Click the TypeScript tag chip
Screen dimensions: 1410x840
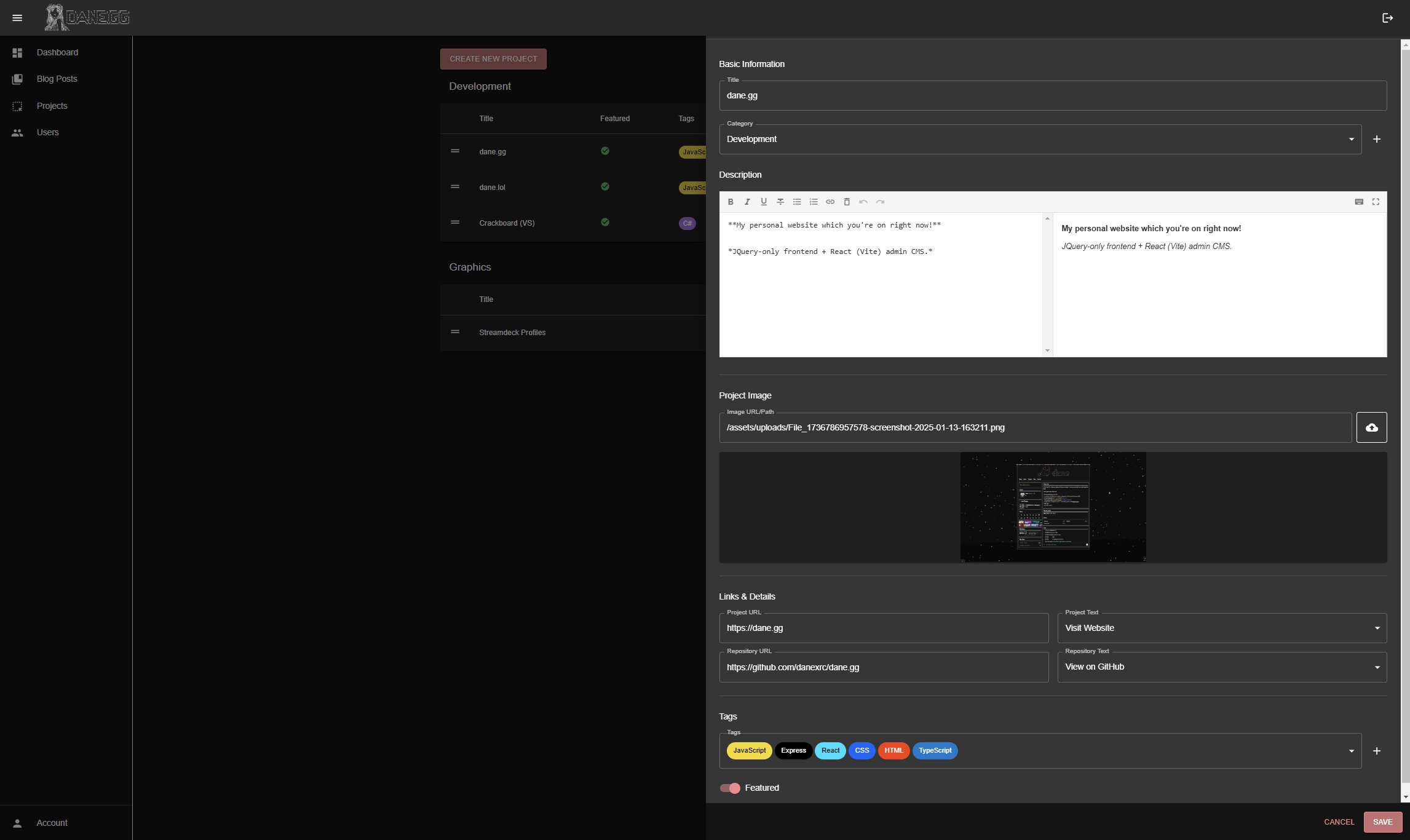pyautogui.click(x=935, y=750)
